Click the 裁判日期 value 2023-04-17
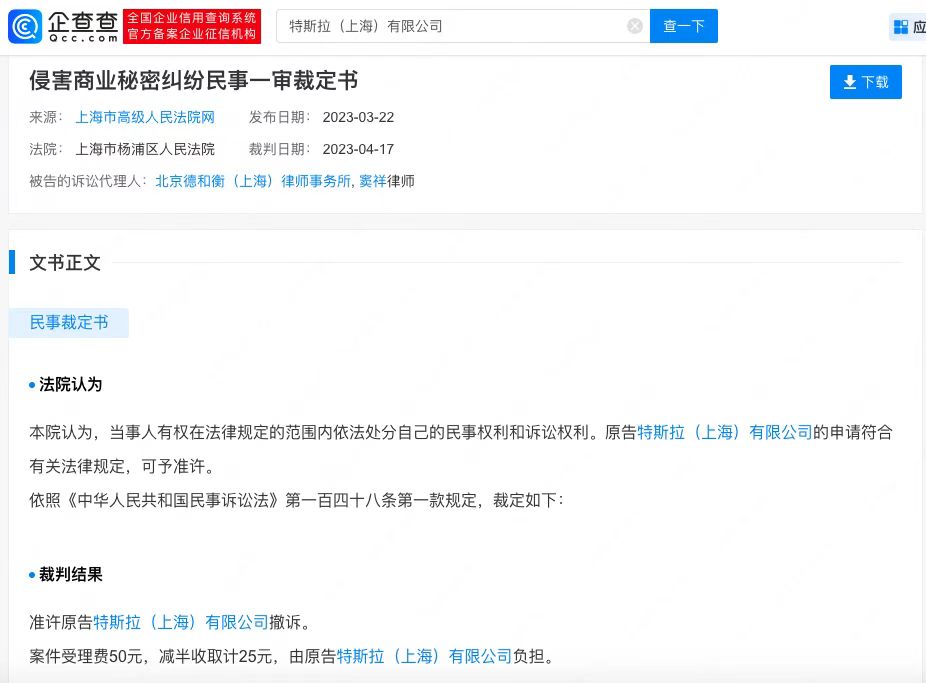The width and height of the screenshot is (926, 683). click(358, 149)
